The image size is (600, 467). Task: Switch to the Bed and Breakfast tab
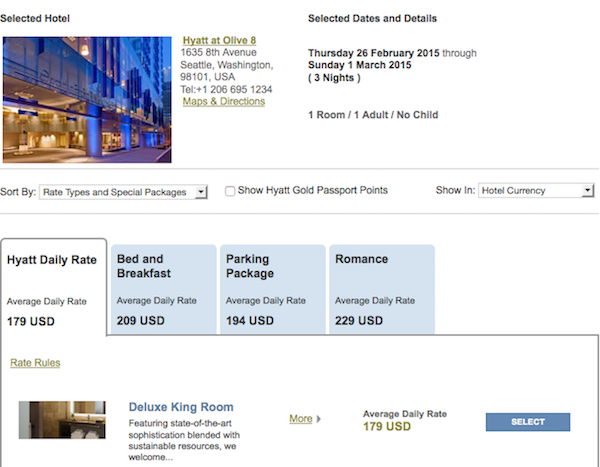164,289
